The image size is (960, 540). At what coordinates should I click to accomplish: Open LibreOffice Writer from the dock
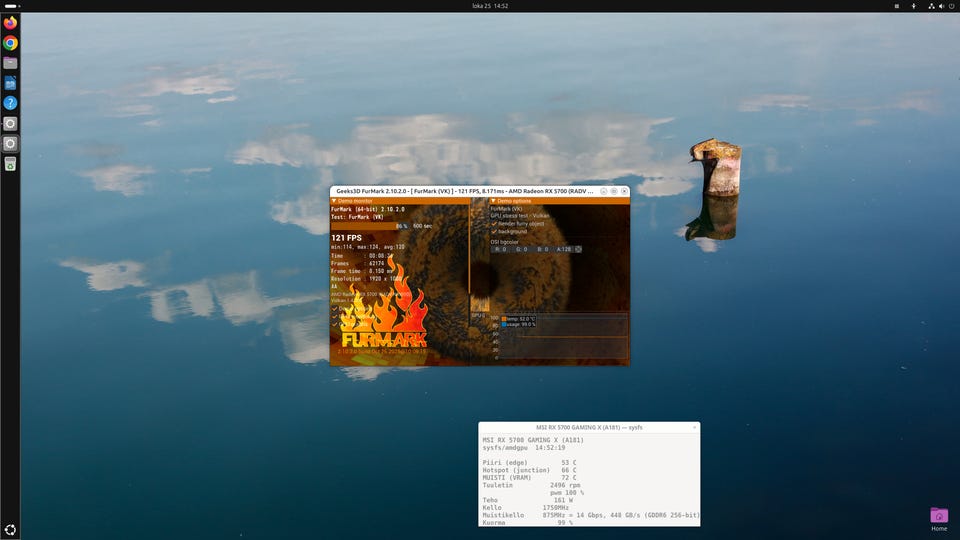click(10, 83)
